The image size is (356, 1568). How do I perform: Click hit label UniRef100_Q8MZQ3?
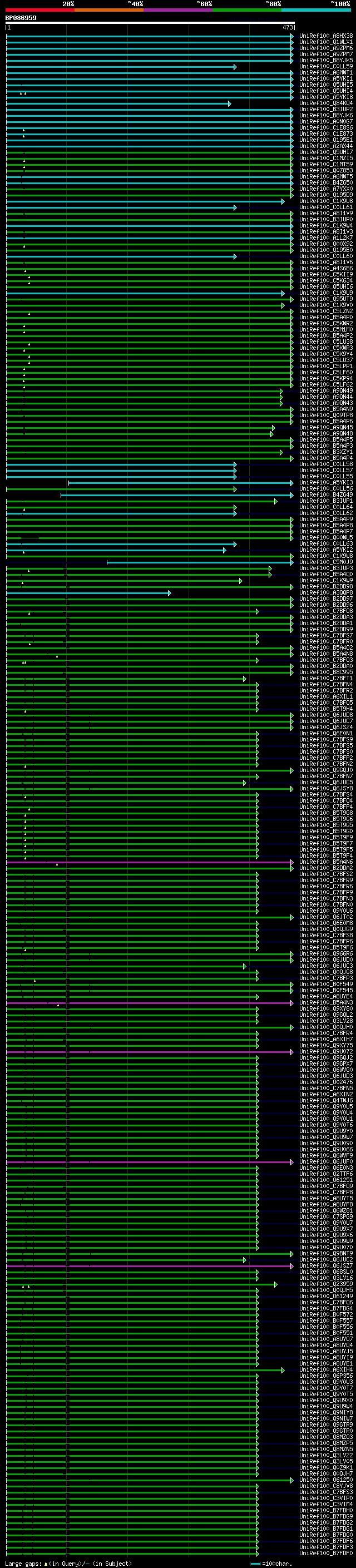tap(326, 1437)
